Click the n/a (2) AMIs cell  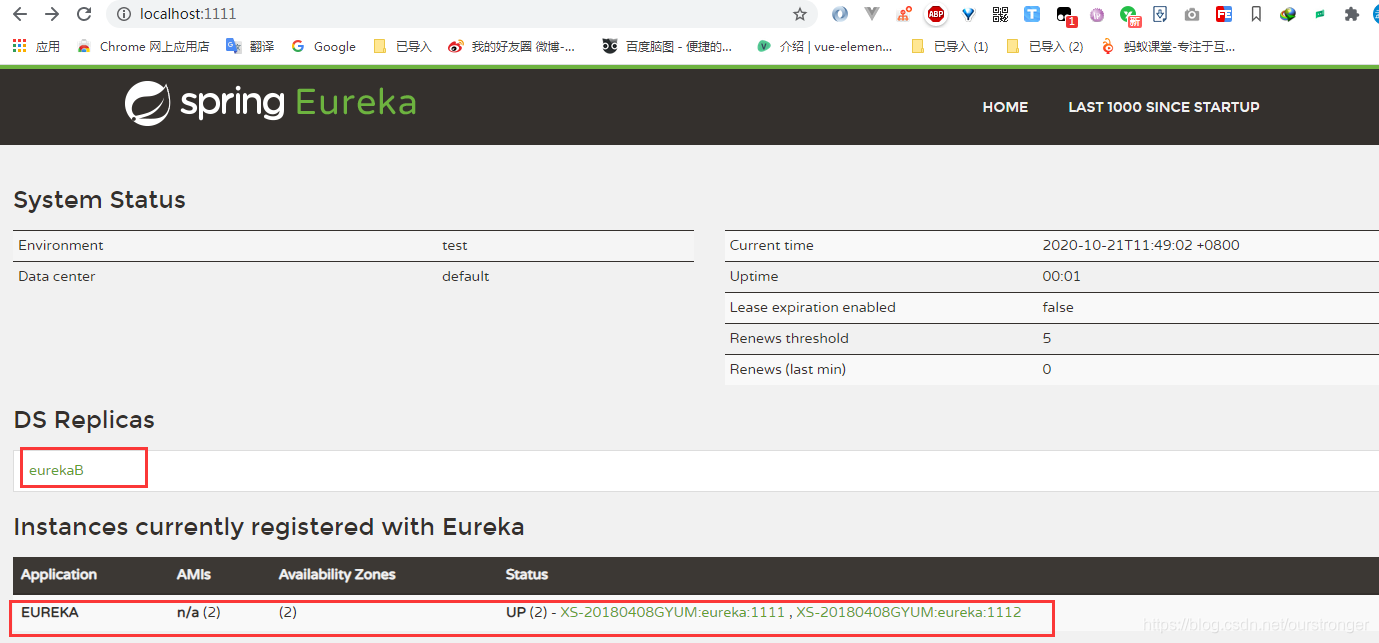[x=198, y=612]
